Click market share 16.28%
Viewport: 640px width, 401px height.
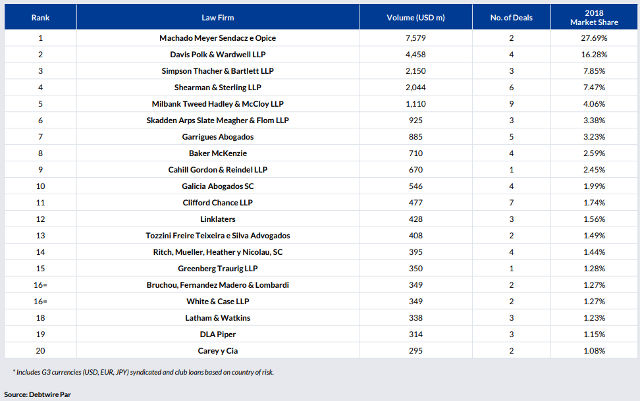(594, 54)
